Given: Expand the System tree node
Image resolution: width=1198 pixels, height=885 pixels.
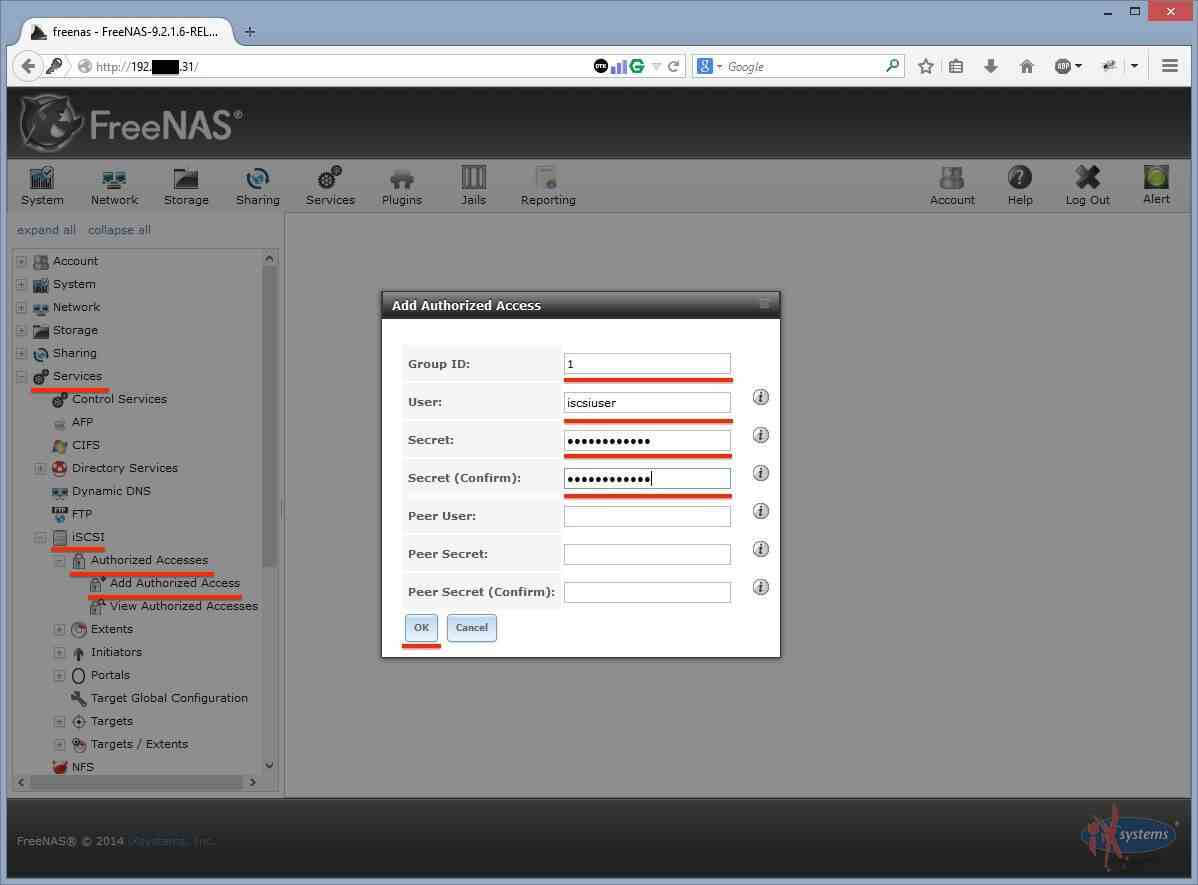Looking at the screenshot, I should click(21, 284).
